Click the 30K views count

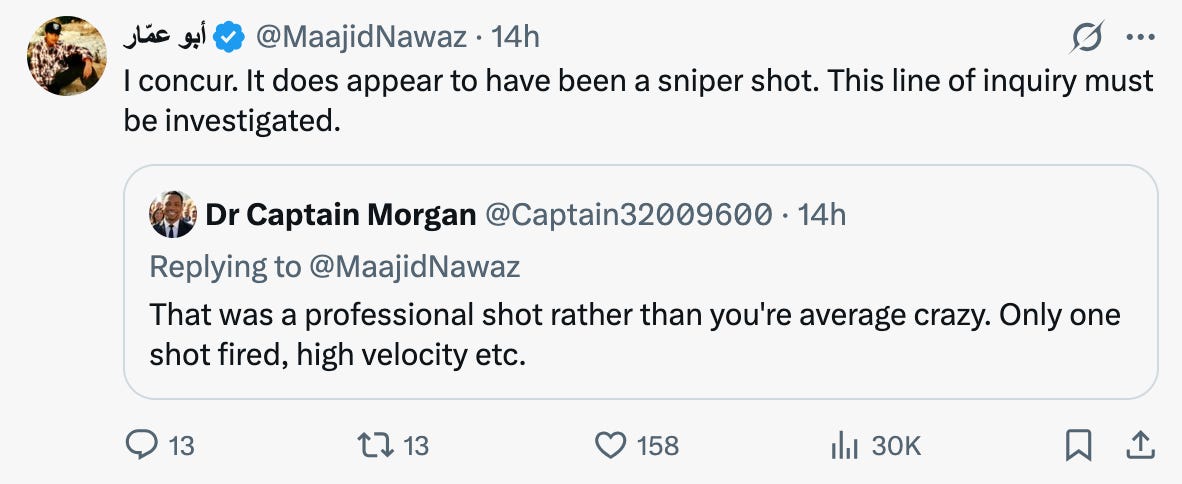click(896, 445)
